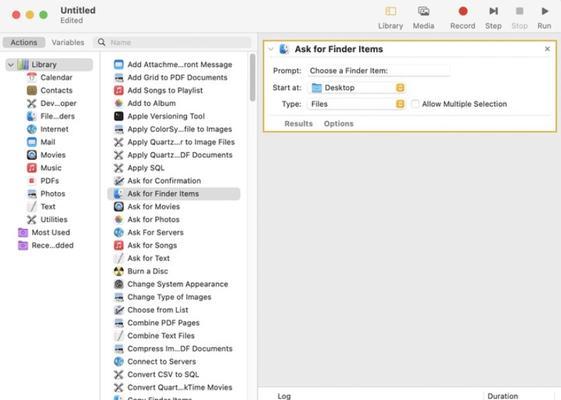Viewport: 561px width, 400px height.
Task: Select the Movies category icon
Action: [32, 155]
